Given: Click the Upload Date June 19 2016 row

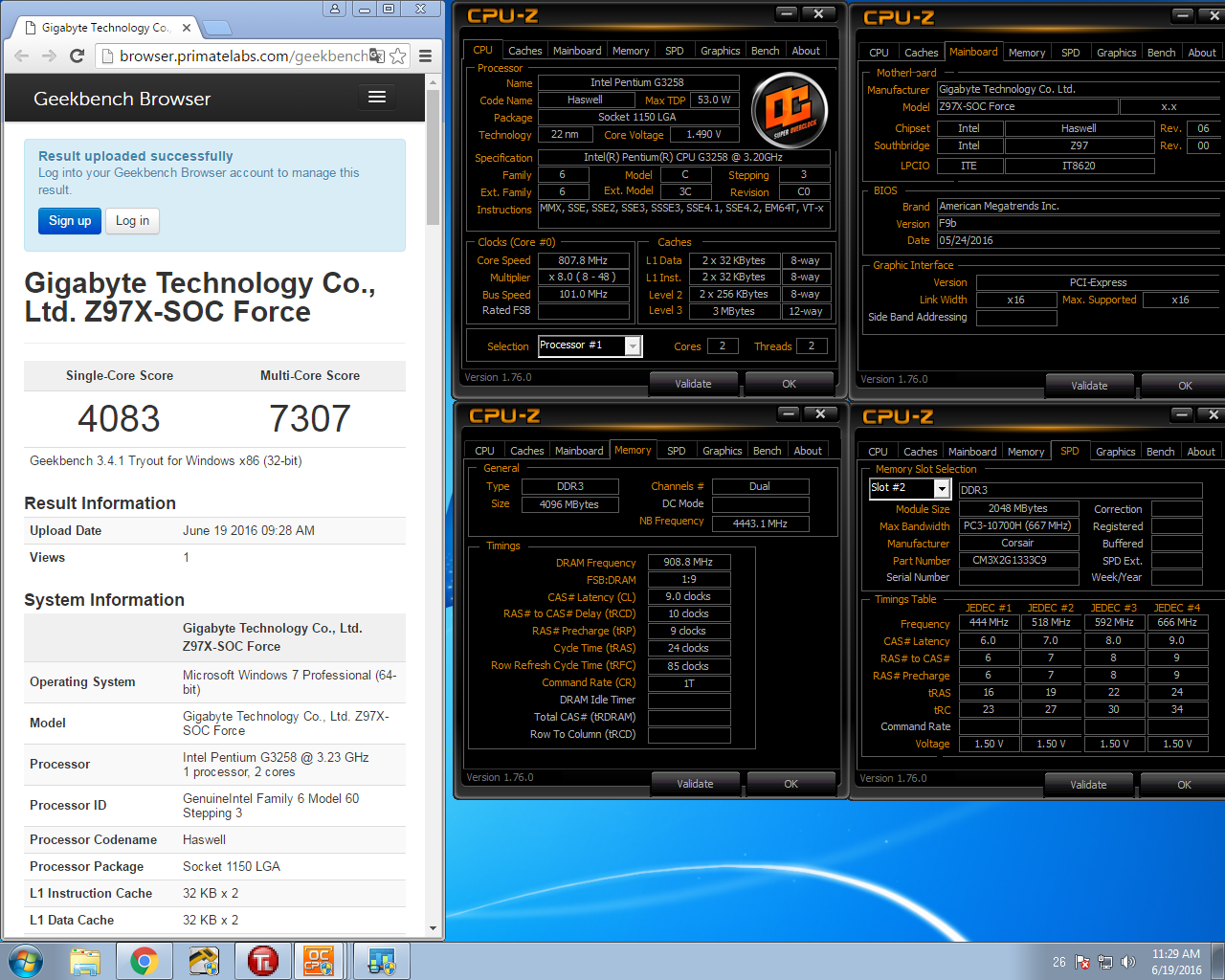Looking at the screenshot, I should [214, 530].
